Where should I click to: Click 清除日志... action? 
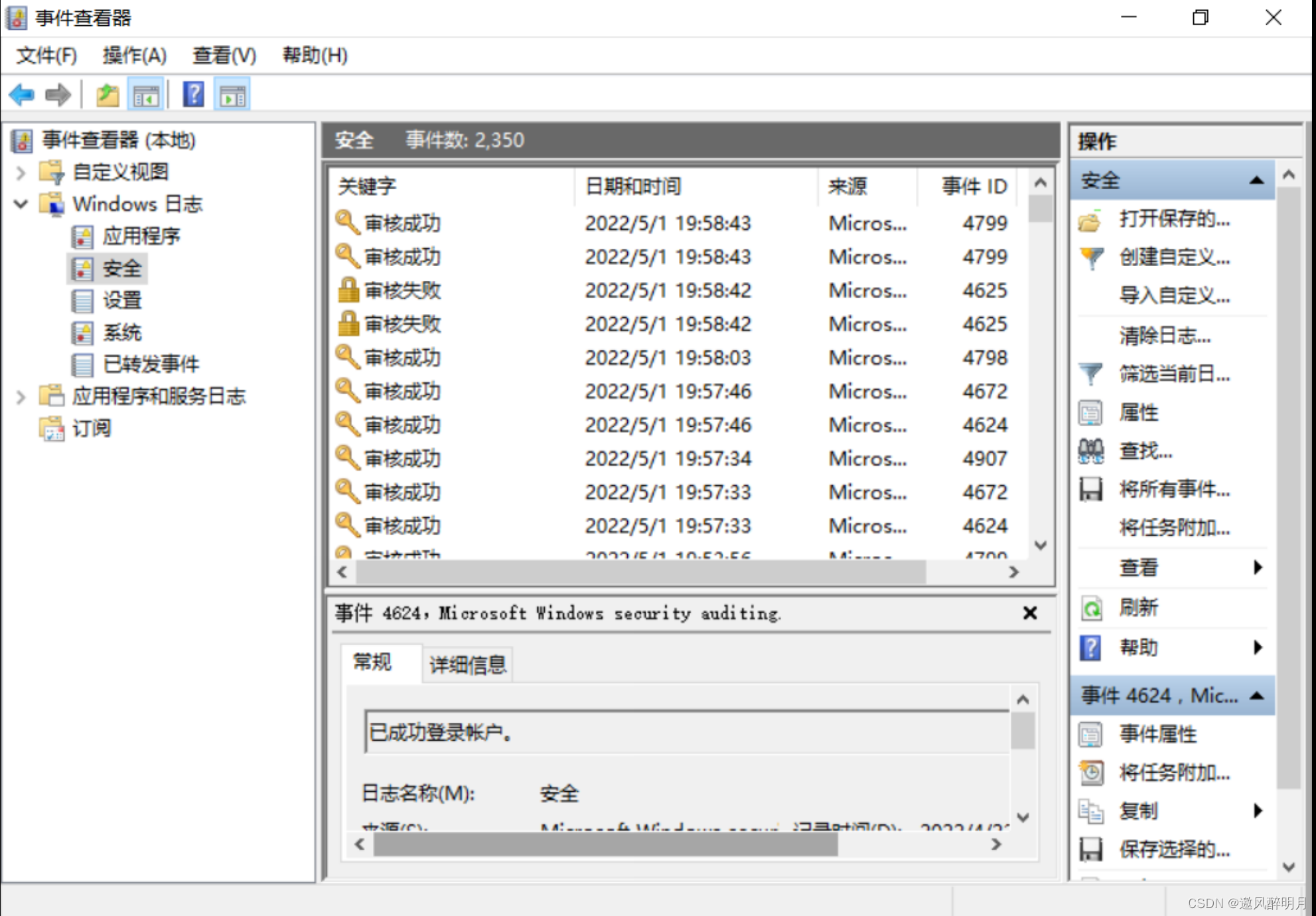coord(1165,336)
